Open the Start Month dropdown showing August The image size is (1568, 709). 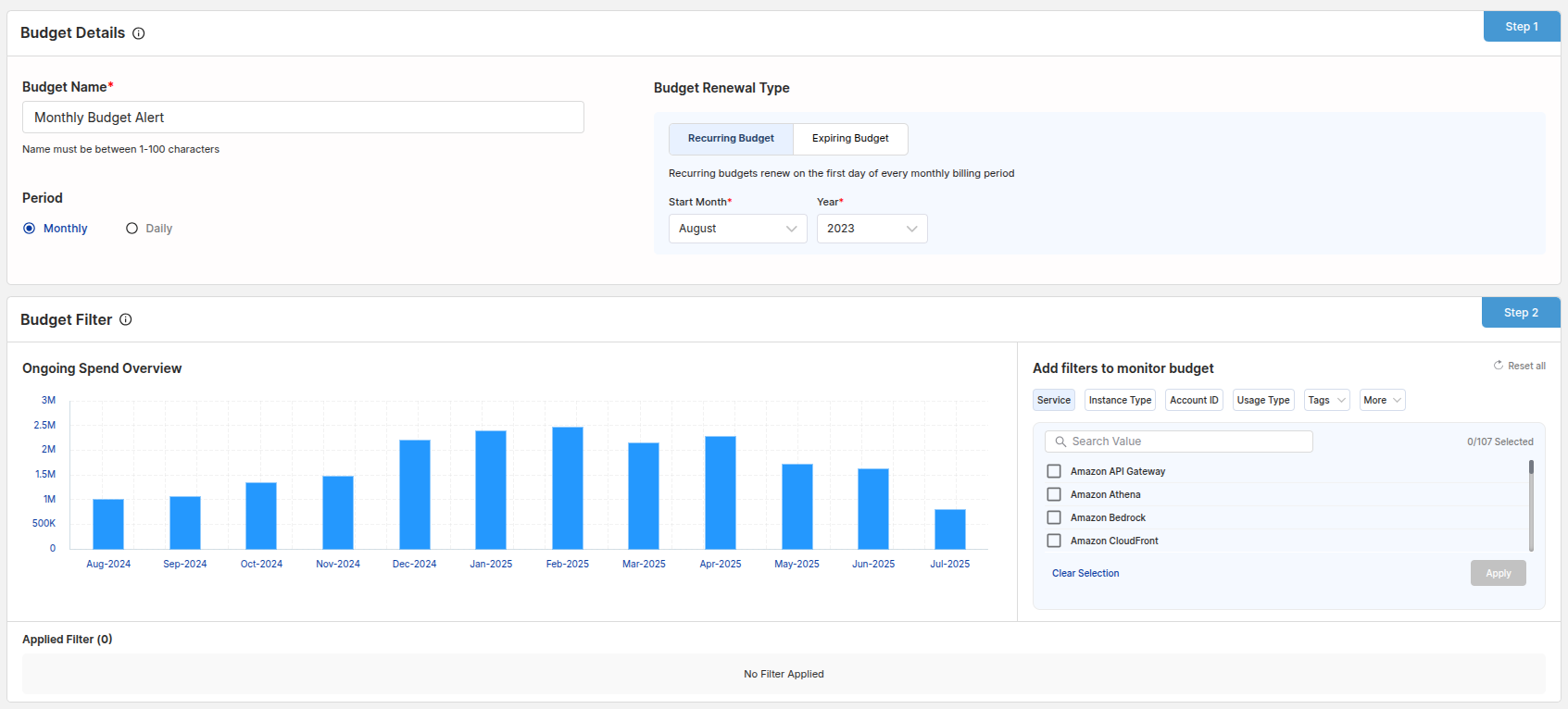(x=737, y=229)
